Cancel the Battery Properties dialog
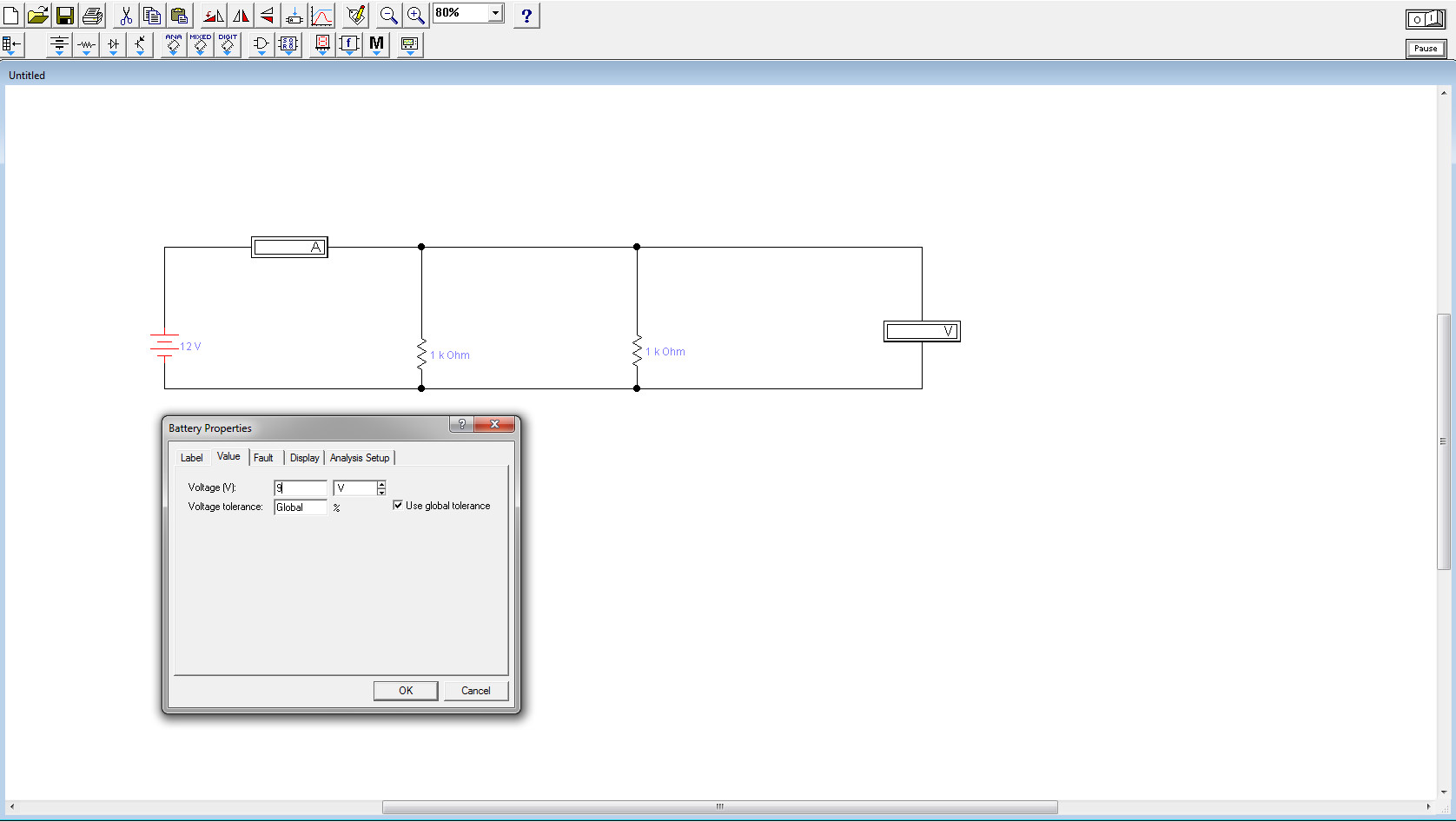 [x=476, y=691]
